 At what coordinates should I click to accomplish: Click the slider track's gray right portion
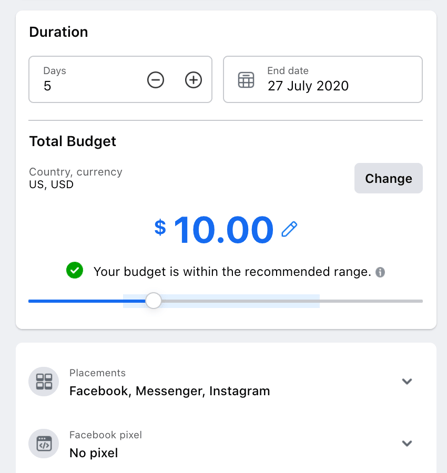292,301
